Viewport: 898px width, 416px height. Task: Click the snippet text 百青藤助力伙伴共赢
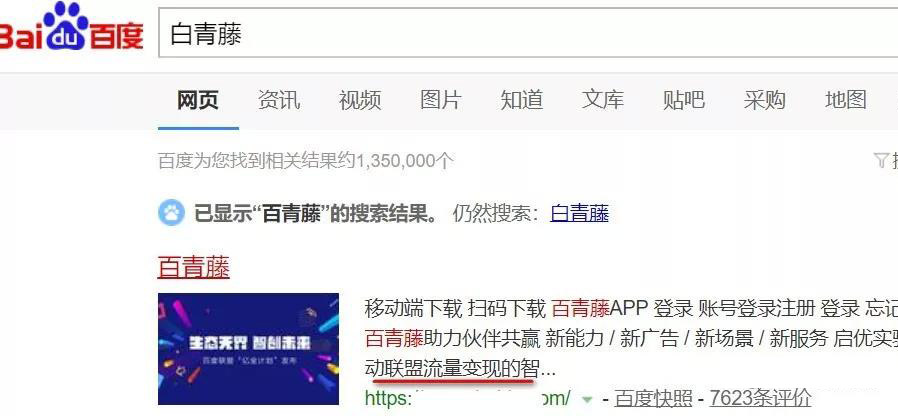[452, 339]
